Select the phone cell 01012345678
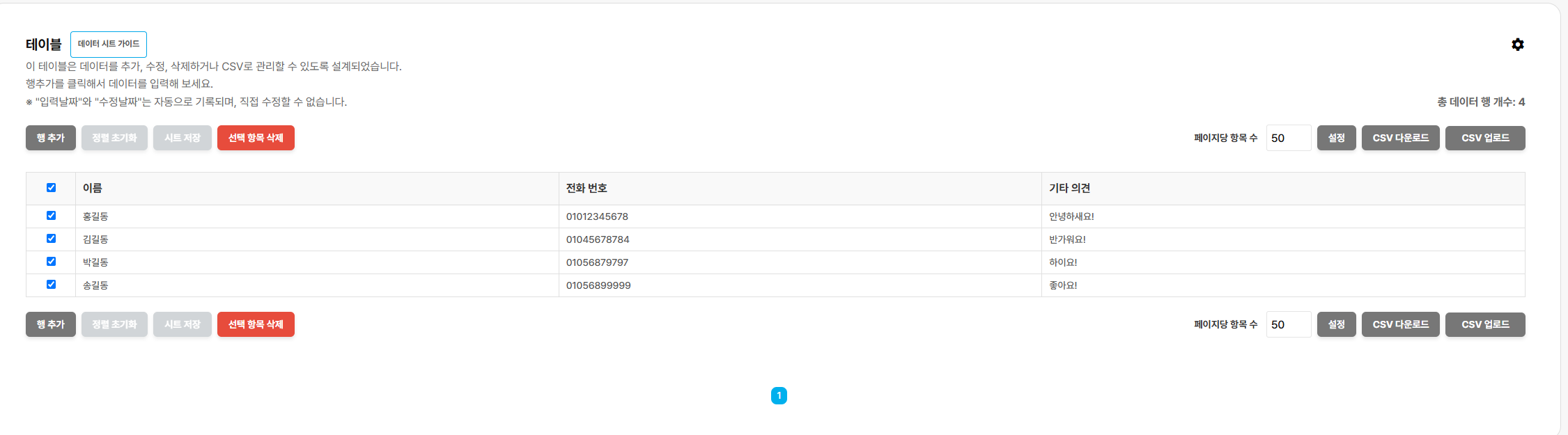1568x435 pixels. click(x=800, y=216)
